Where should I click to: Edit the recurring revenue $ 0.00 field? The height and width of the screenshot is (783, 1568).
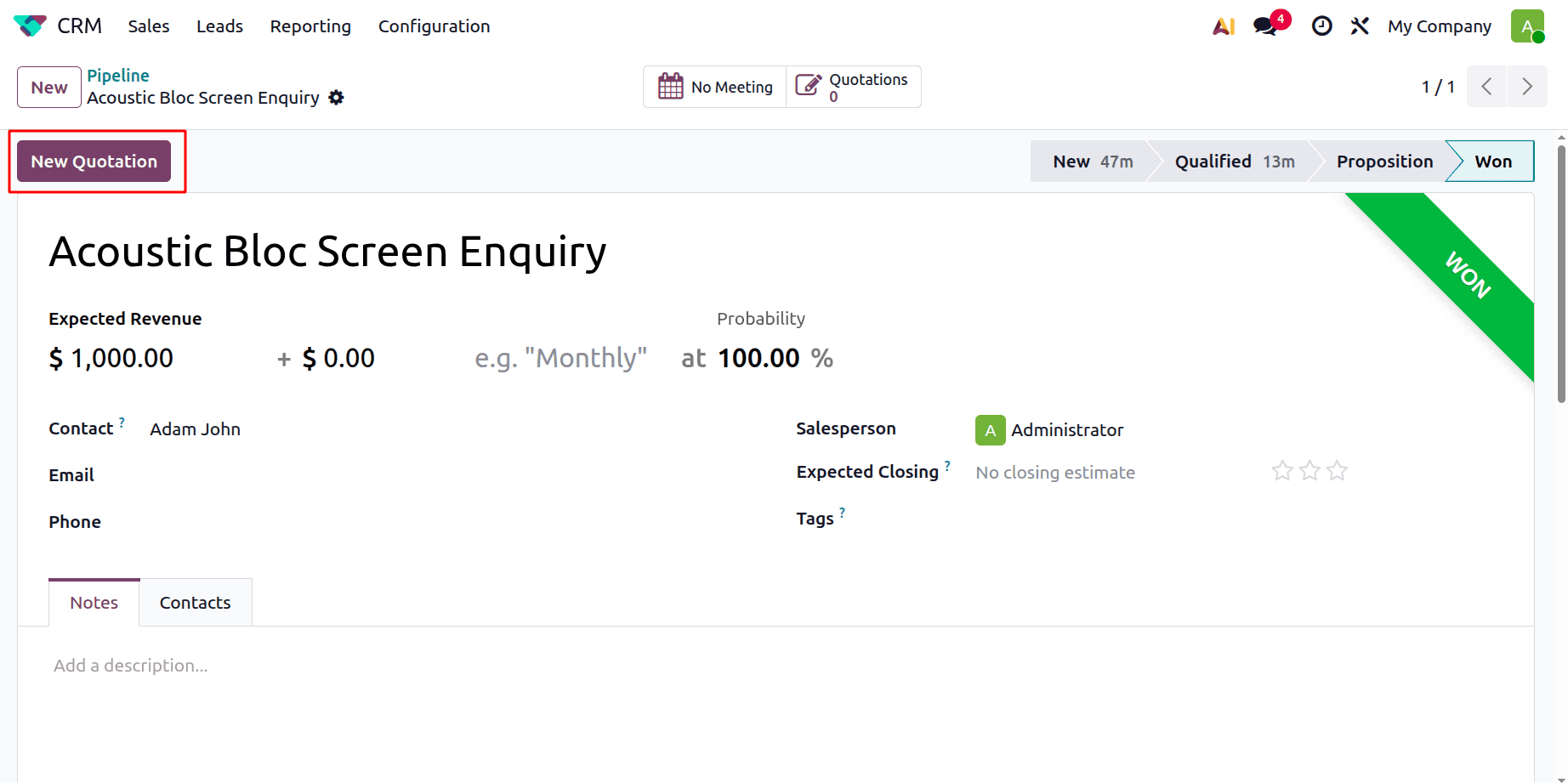coord(338,358)
